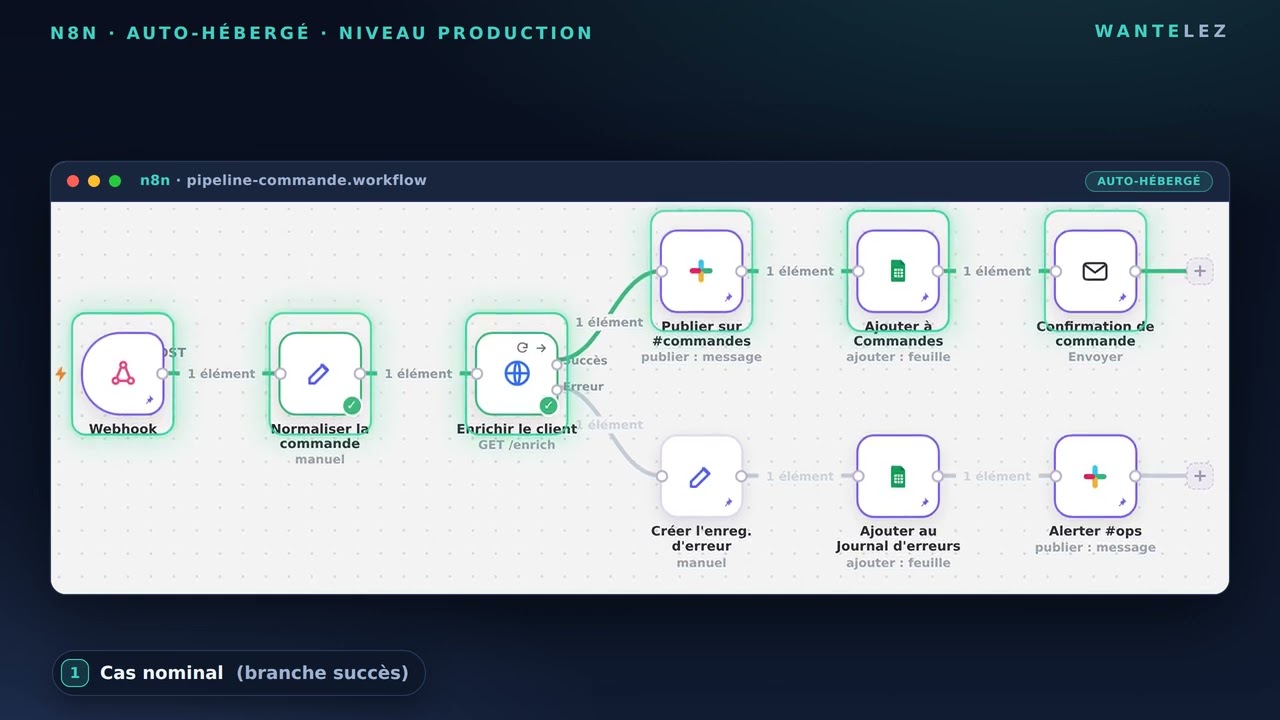Image resolution: width=1280 pixels, height=720 pixels.
Task: Click the arrow icon on Enrichir le client
Action: tap(541, 347)
